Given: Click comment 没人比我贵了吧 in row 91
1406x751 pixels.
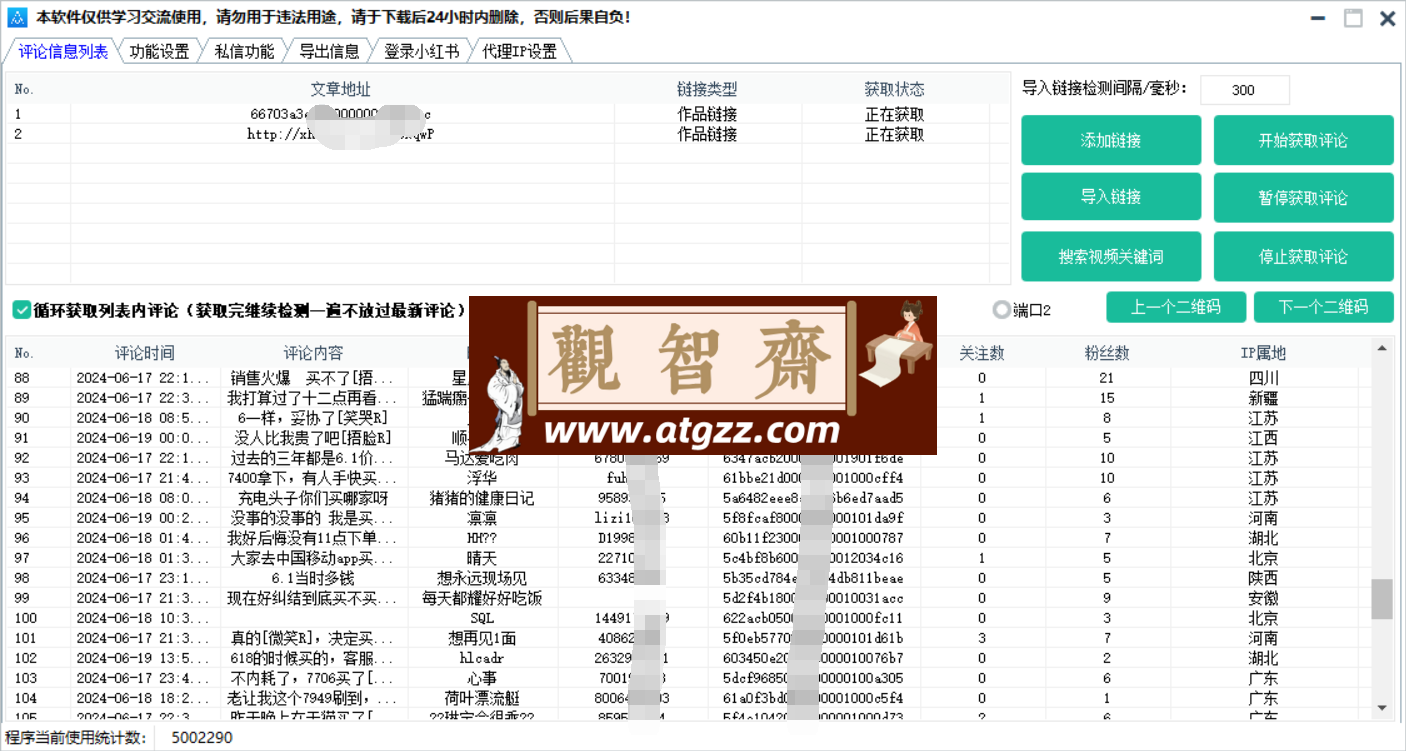Looking at the screenshot, I should 313,438.
